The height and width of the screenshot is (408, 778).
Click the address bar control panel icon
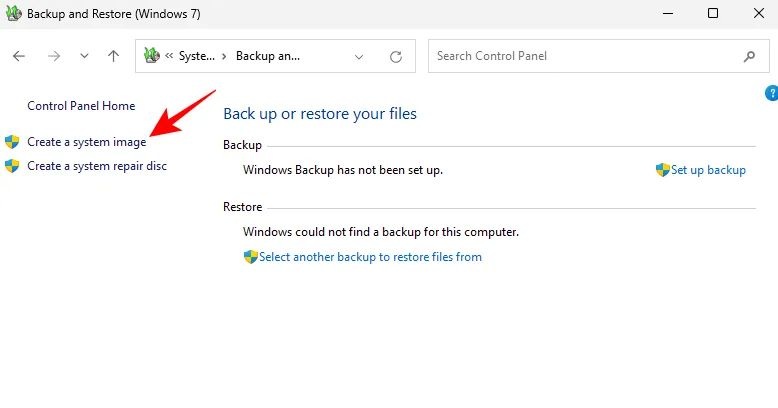click(151, 55)
